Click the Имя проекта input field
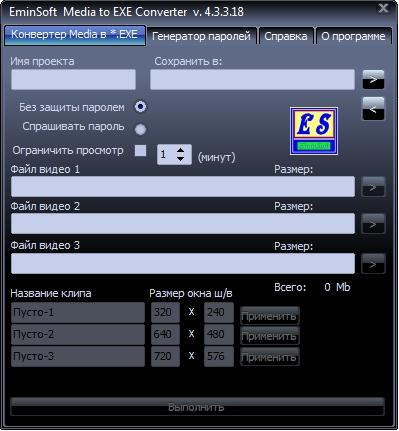Screen dimensions: 399x431 coord(73,79)
